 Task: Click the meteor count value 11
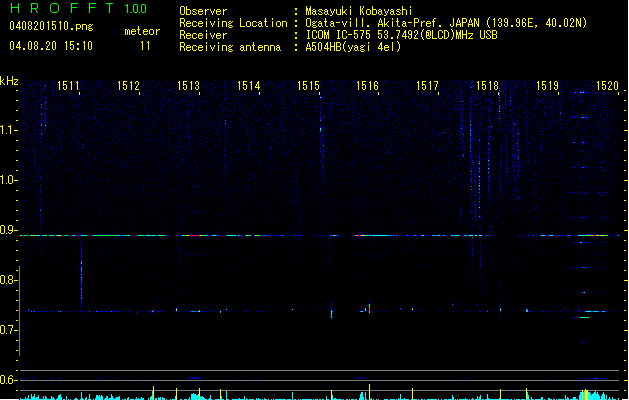click(145, 46)
